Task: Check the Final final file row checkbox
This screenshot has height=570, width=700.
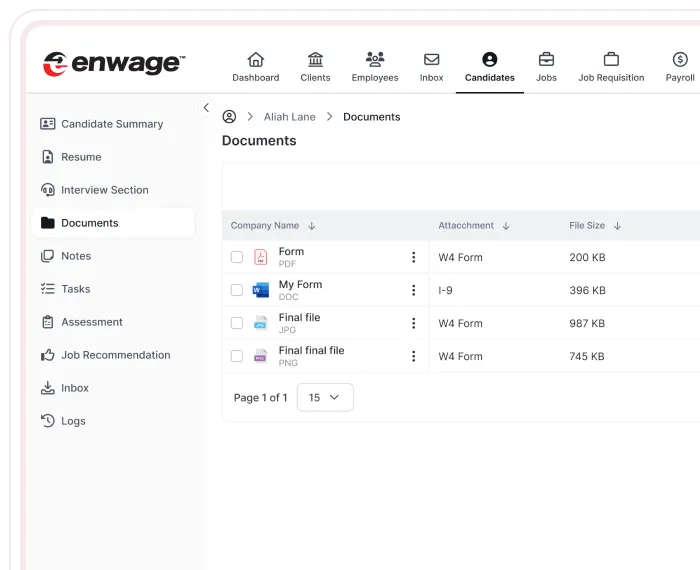Action: tap(237, 356)
